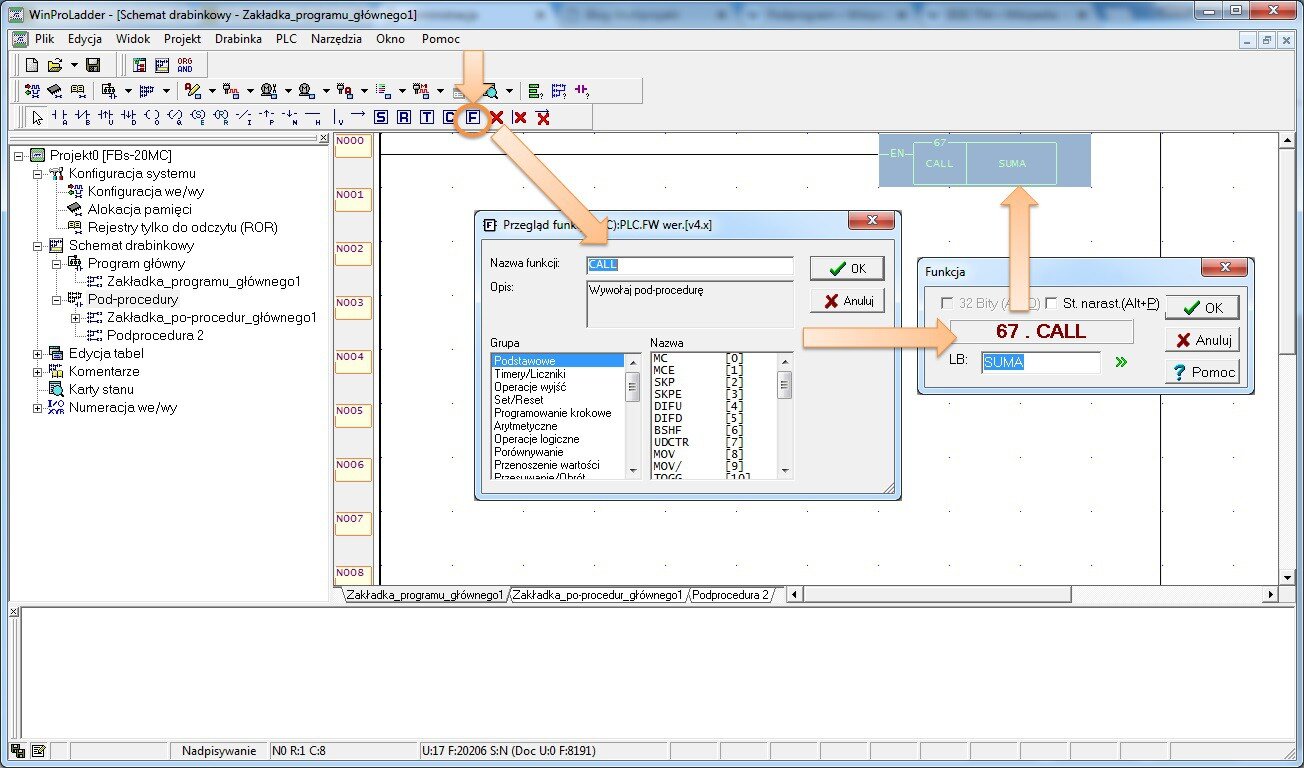Screen dimensions: 1304x768
Task: Open the dropdown arrow next to Open icon
Action: [x=74, y=65]
